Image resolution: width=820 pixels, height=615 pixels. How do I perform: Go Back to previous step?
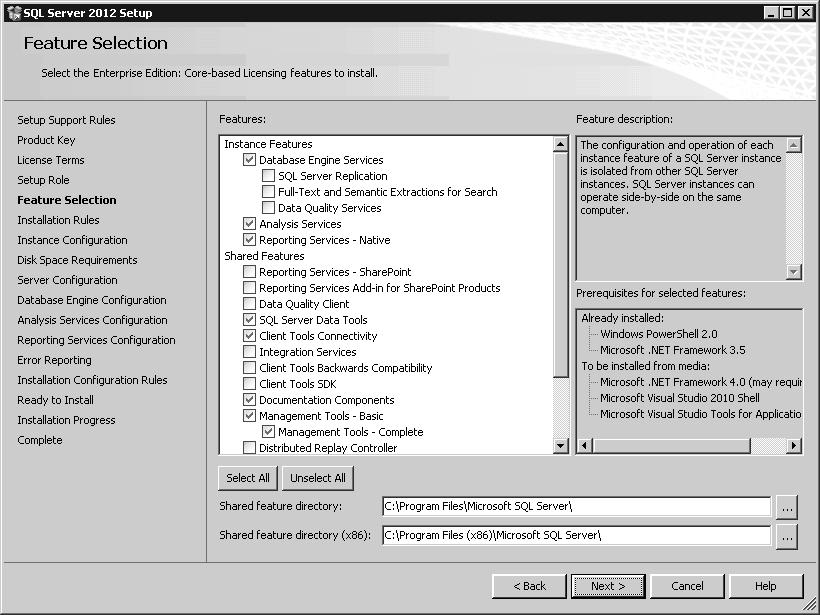[529, 586]
